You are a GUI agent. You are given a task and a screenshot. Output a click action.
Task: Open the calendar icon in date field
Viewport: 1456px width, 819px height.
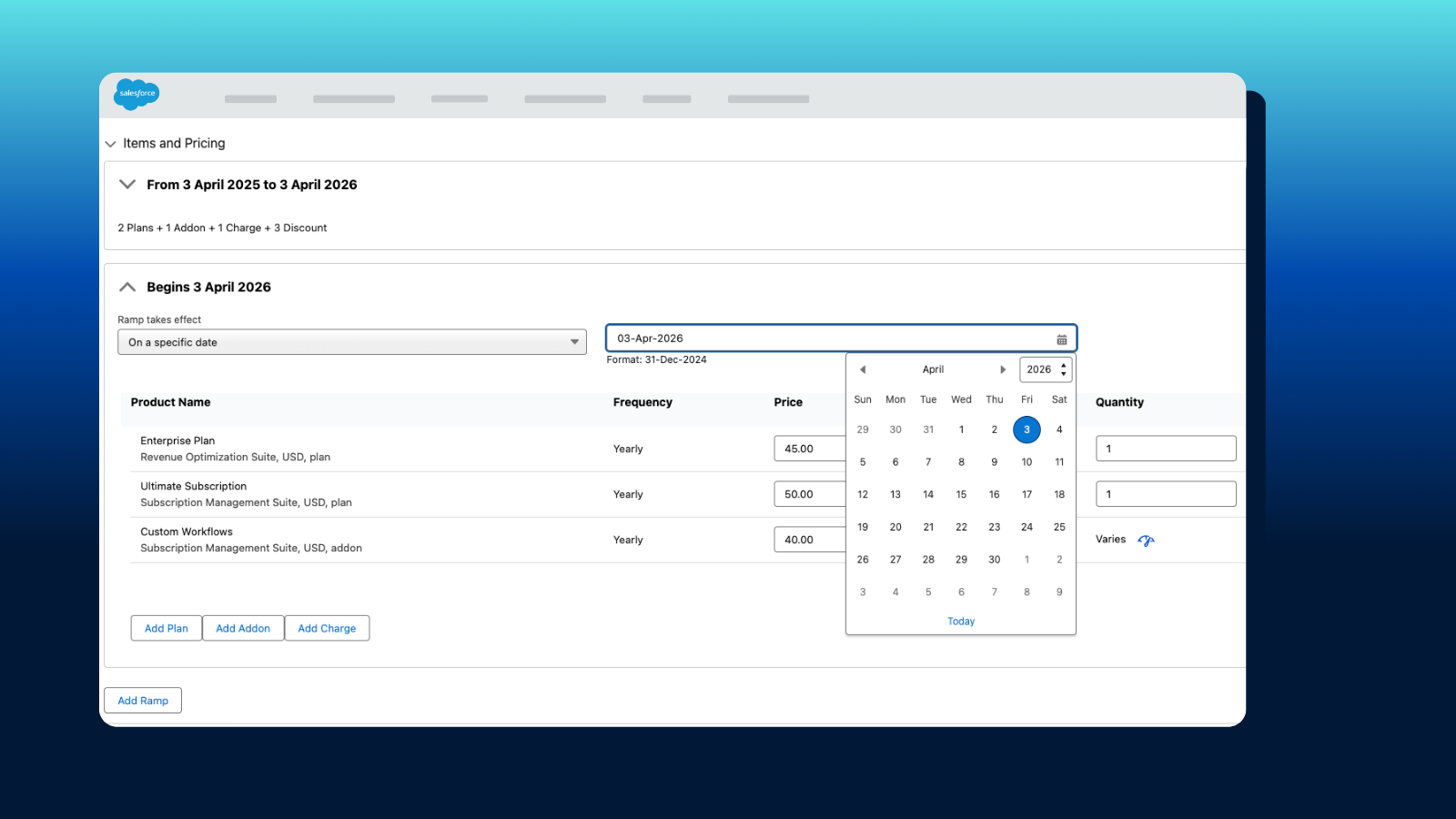[1061, 339]
